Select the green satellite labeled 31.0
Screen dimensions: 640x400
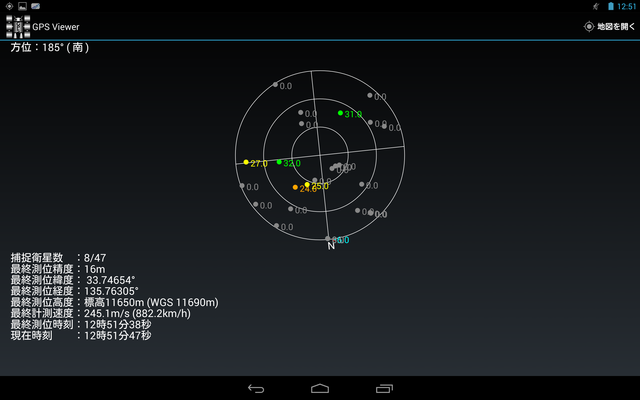point(340,113)
